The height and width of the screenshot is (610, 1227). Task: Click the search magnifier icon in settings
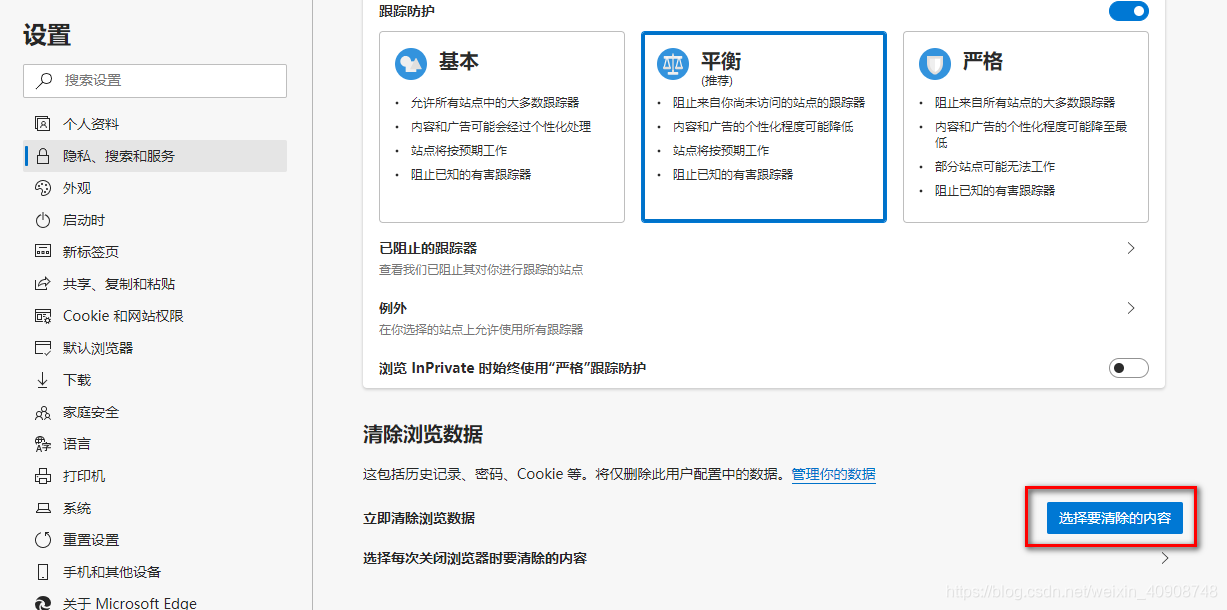pos(44,81)
